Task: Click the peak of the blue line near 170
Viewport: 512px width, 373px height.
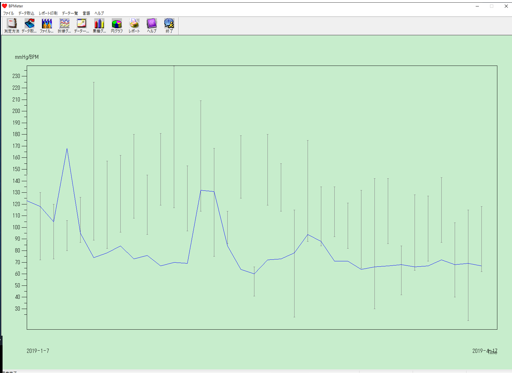Action: click(x=67, y=149)
